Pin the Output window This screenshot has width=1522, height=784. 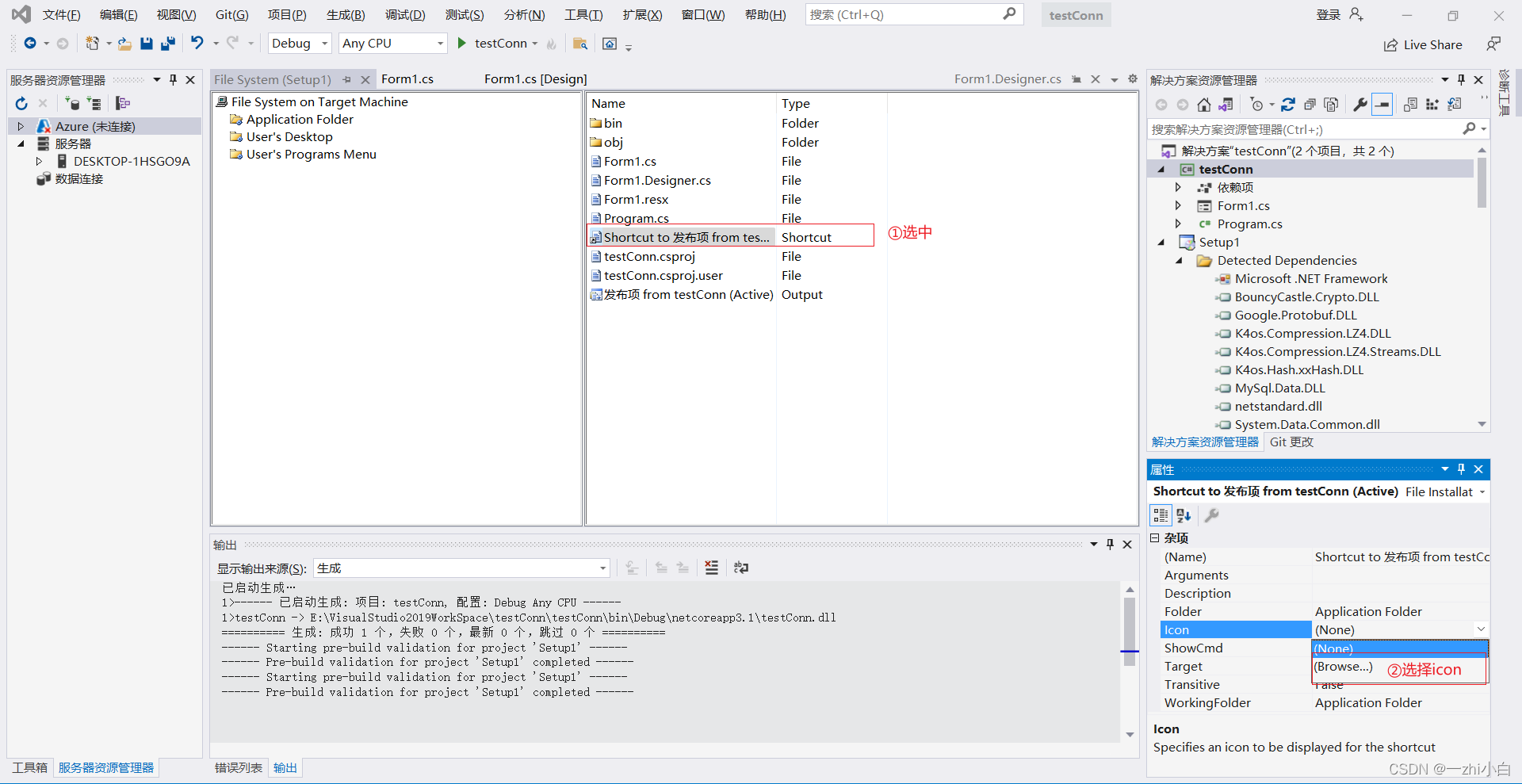1110,545
